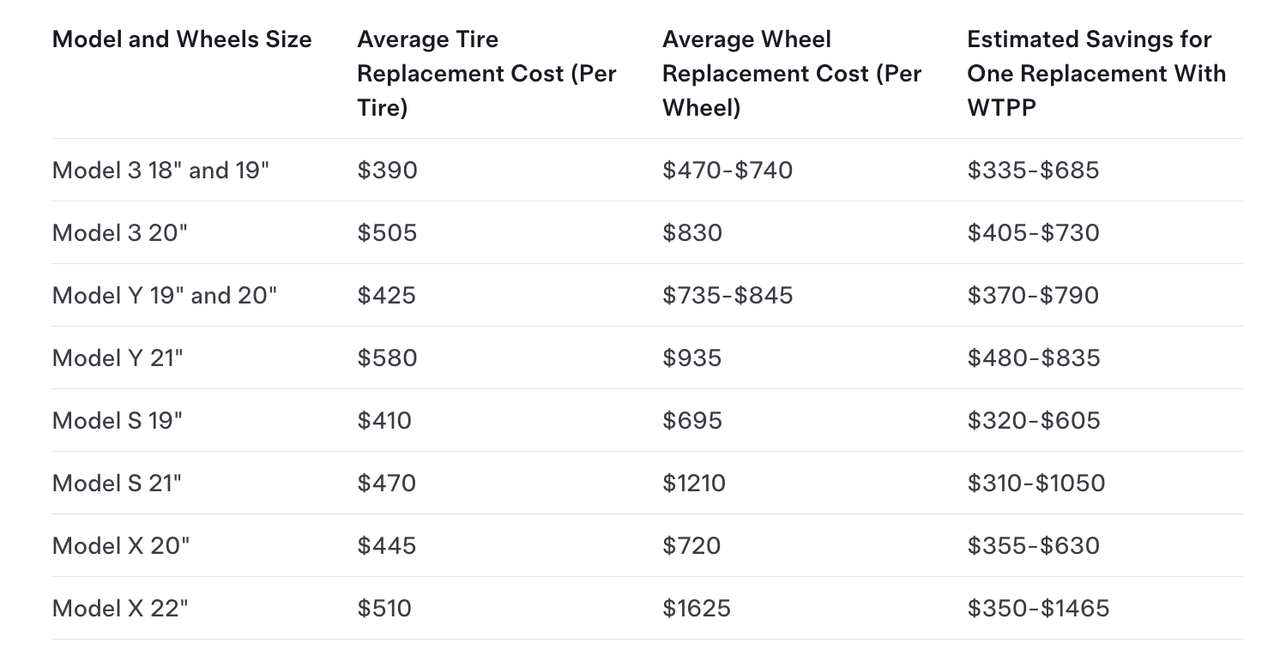This screenshot has width=1280, height=655.
Task: Select the Model Y 21" row label
Action: 118,358
